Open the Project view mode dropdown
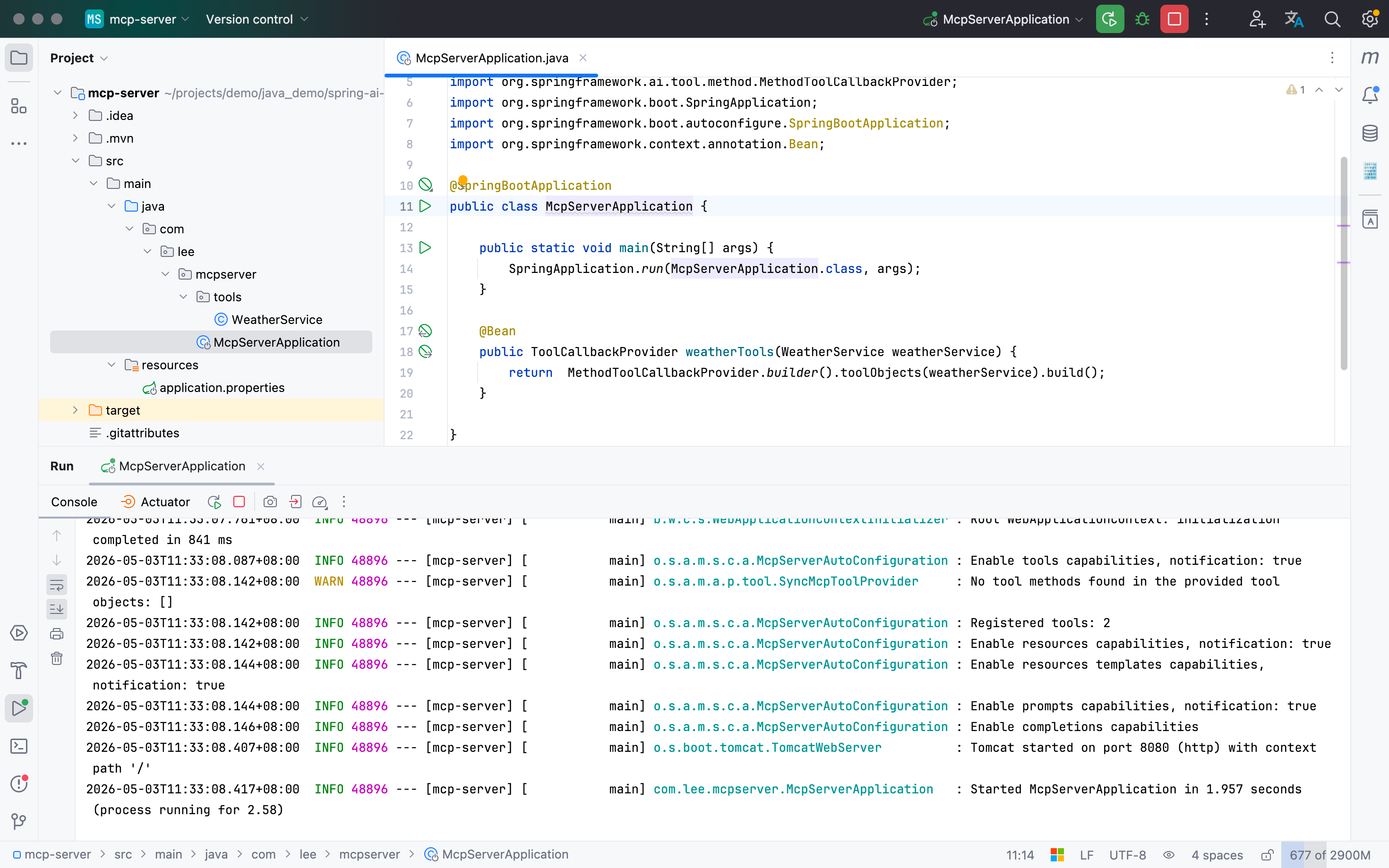This screenshot has height=868, width=1389. [x=79, y=58]
